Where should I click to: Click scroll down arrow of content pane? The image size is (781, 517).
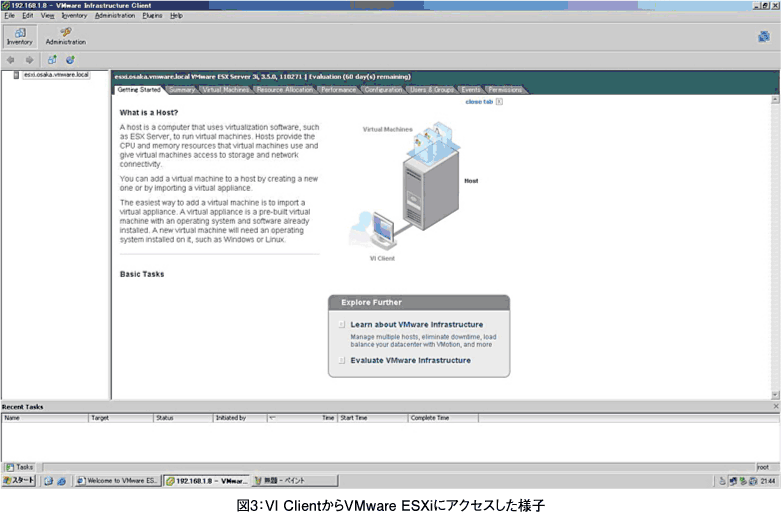pyautogui.click(x=776, y=395)
